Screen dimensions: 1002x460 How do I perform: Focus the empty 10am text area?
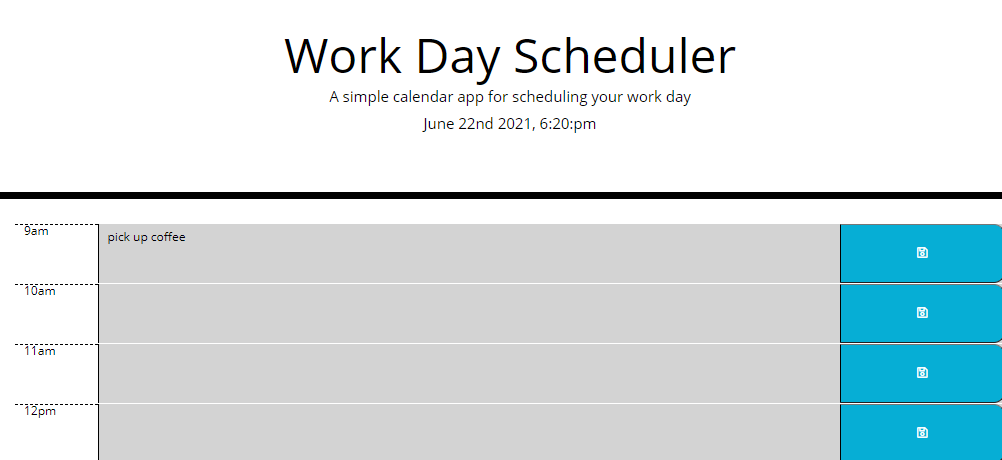(x=469, y=313)
